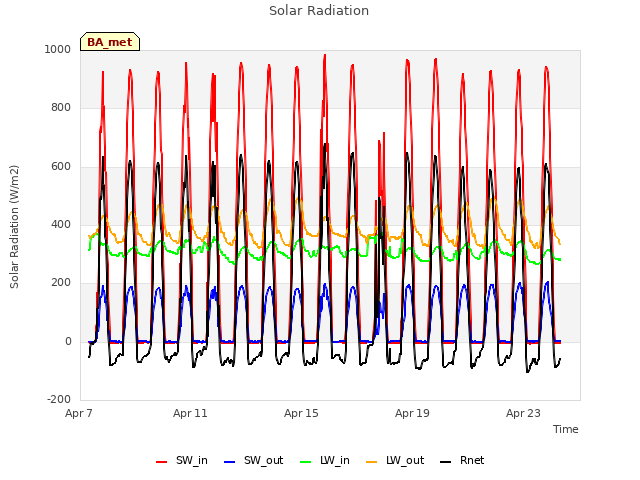Screen dimensions: 640x480
Task: Click the Apr 11 x-axis tick label
Action: click(x=190, y=413)
